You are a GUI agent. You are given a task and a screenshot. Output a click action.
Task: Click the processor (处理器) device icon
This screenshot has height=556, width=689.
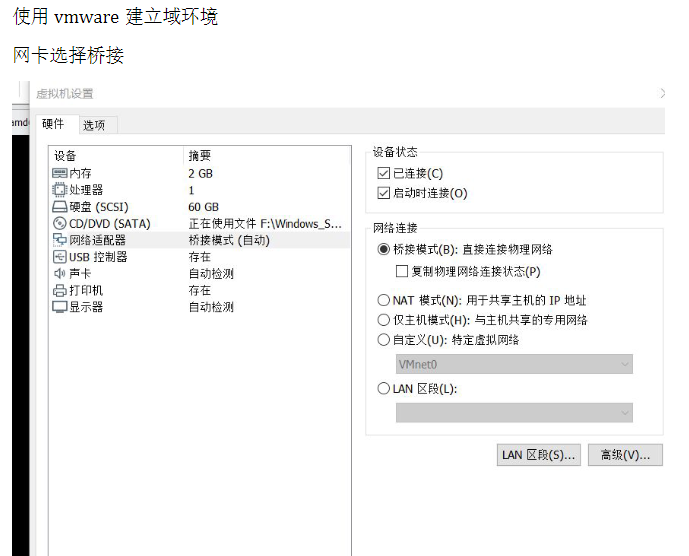tap(60, 190)
